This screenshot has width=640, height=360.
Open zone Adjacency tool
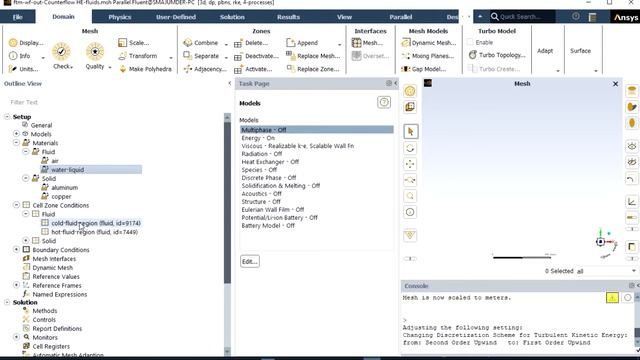(x=205, y=69)
